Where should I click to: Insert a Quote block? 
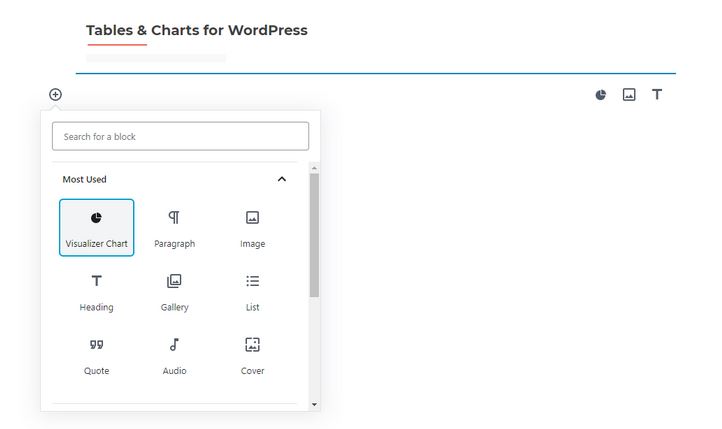click(97, 355)
